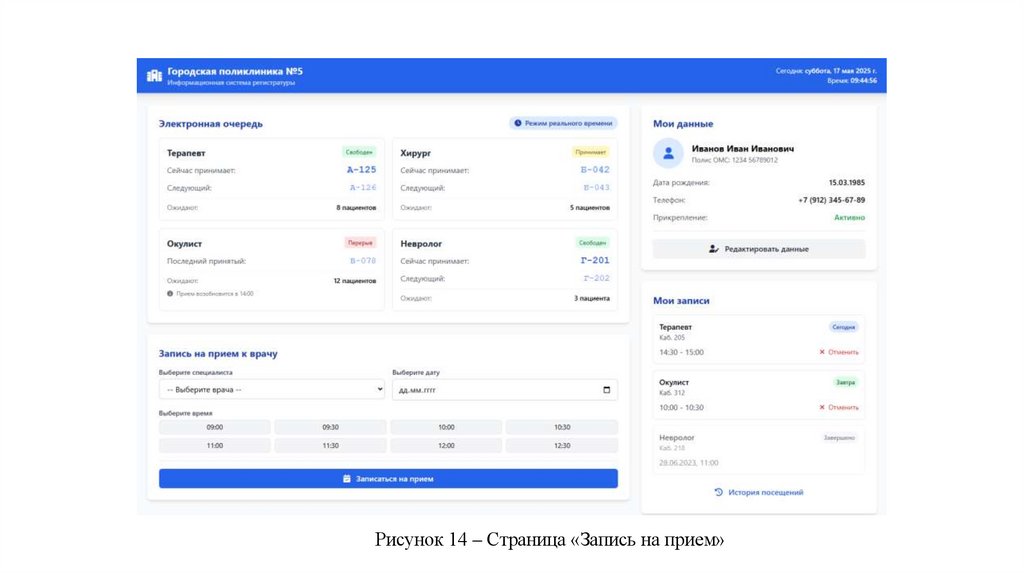Click the clinic building logo icon
1024x574 pixels.
pos(154,76)
